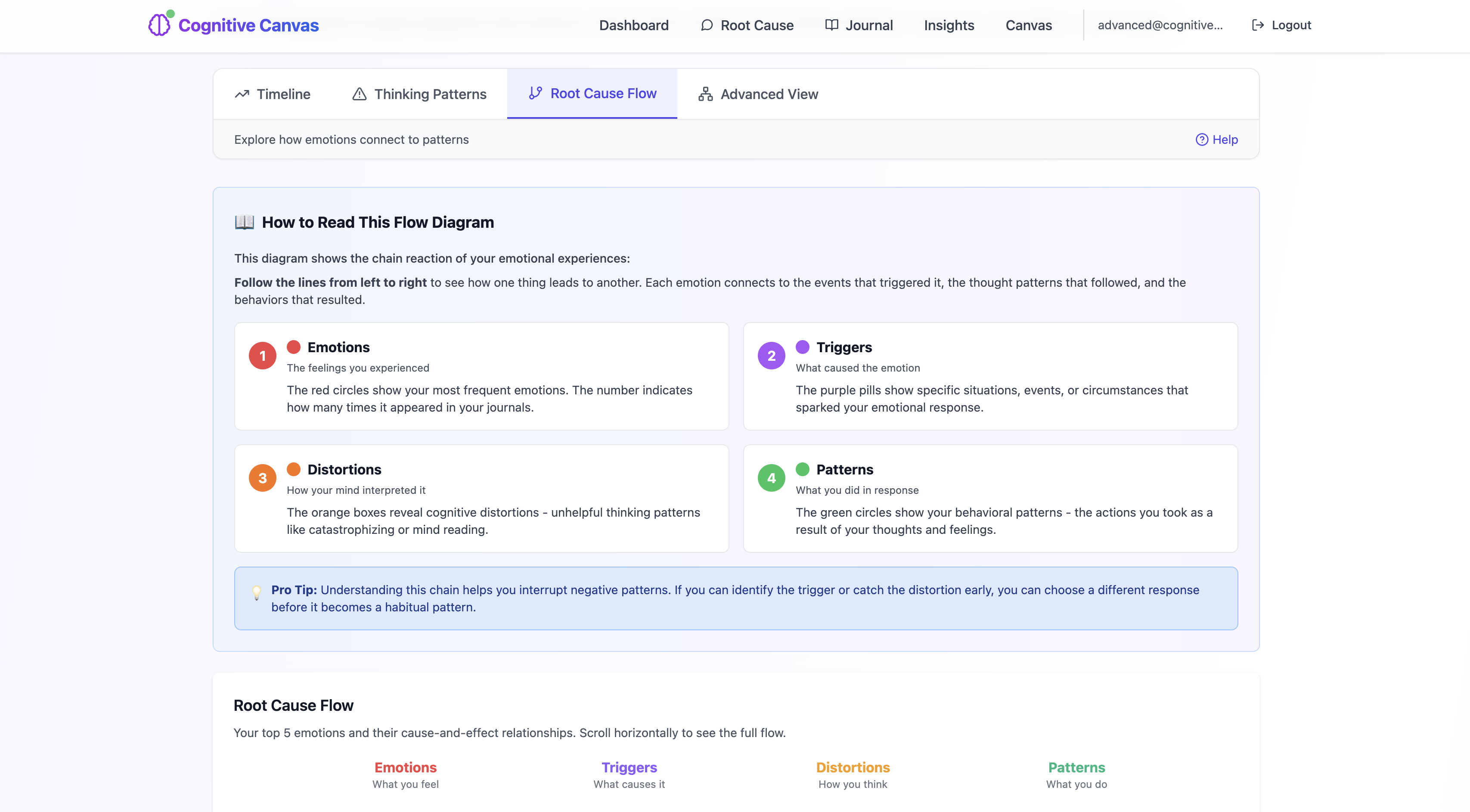Click the green number 4 Patterns circle
Screen dimensions: 1470x812
click(771, 478)
